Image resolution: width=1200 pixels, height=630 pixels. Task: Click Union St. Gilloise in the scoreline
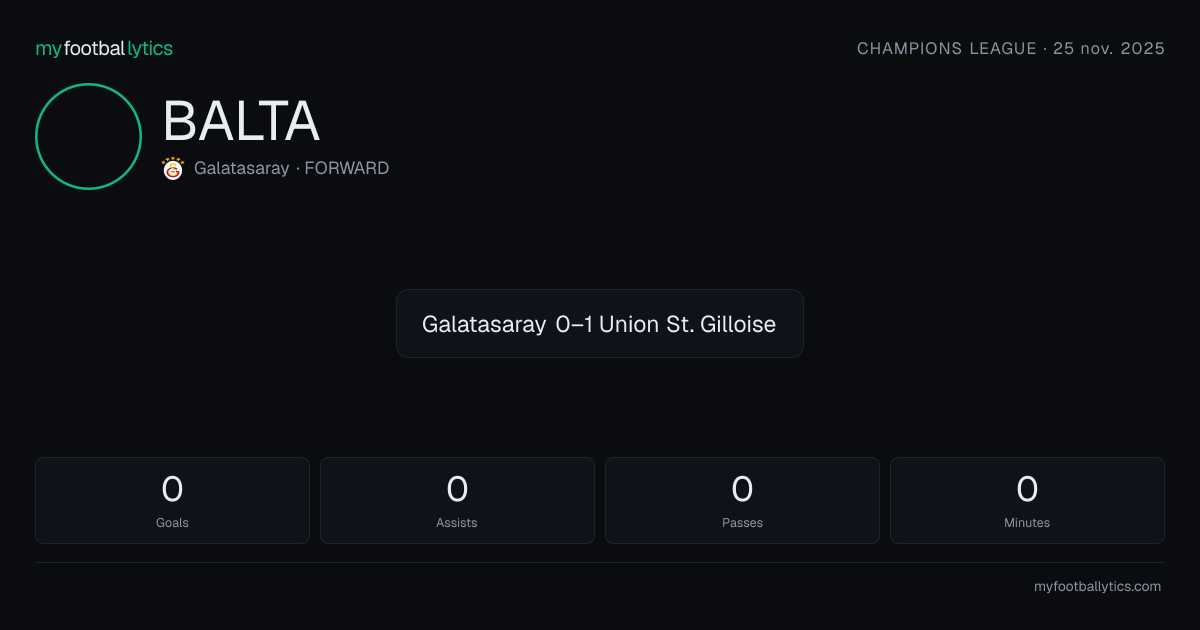(687, 324)
